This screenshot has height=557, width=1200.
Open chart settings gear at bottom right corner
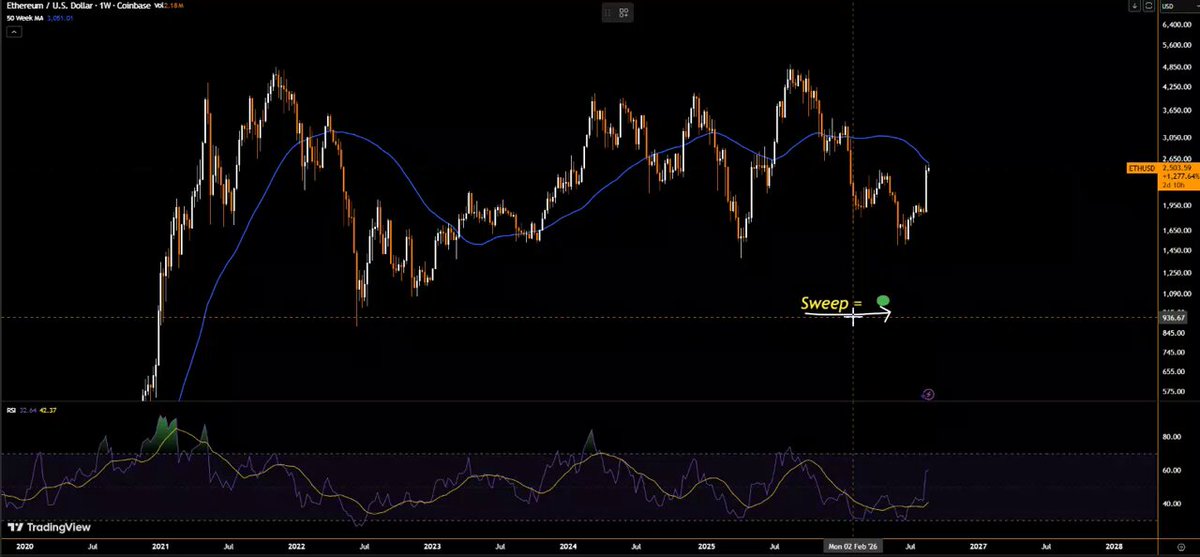(1181, 547)
